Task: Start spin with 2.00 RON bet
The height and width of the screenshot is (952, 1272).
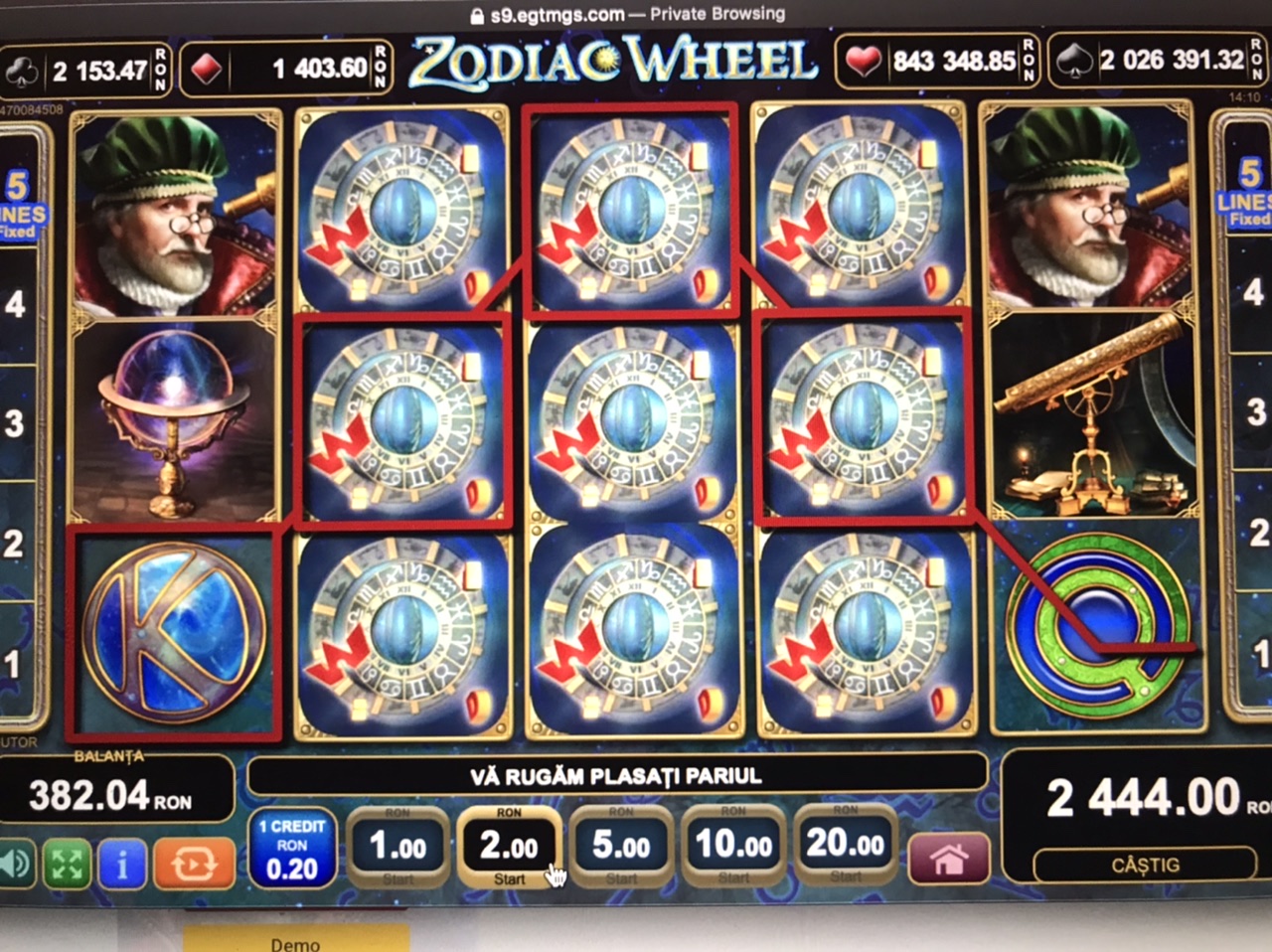Action: pyautogui.click(x=509, y=848)
